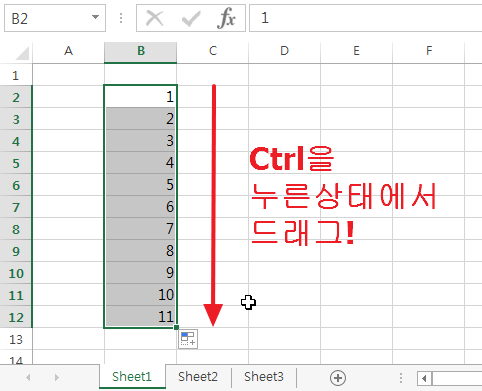Screen dimensions: 482x391
Task: Select row 13 header
Action: [x=16, y=339]
